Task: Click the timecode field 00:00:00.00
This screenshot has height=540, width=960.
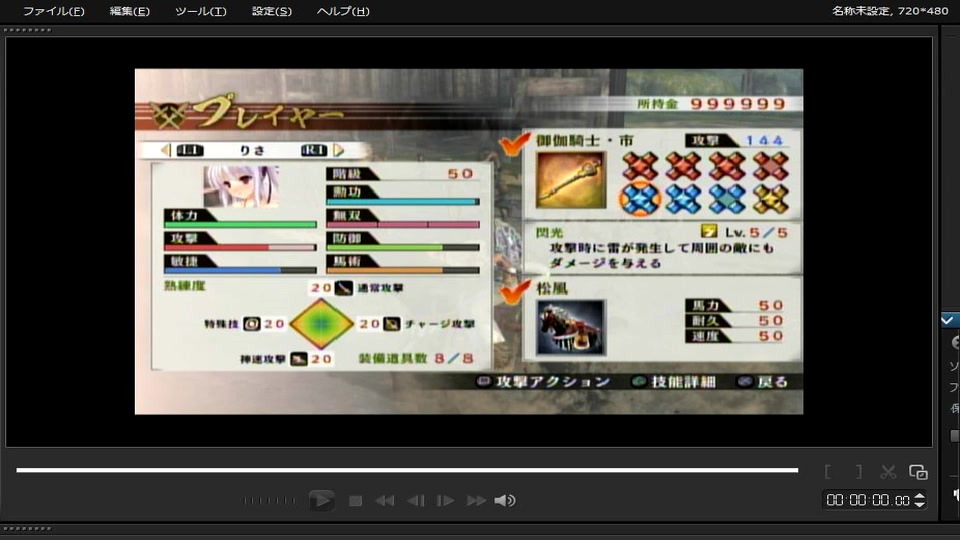Action: click(868, 500)
